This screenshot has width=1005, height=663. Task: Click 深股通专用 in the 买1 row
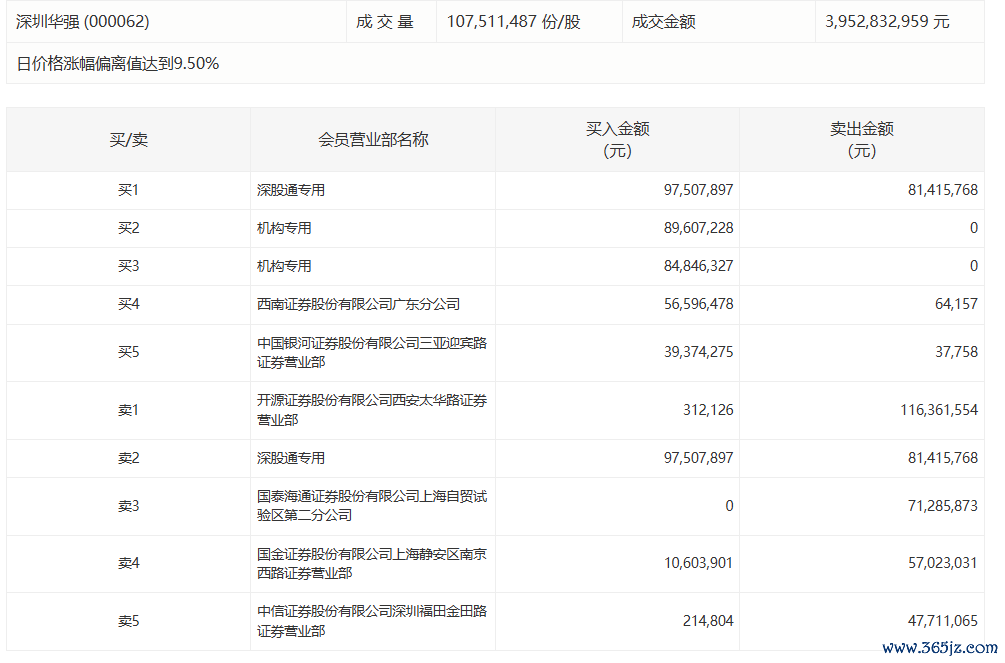pos(291,190)
